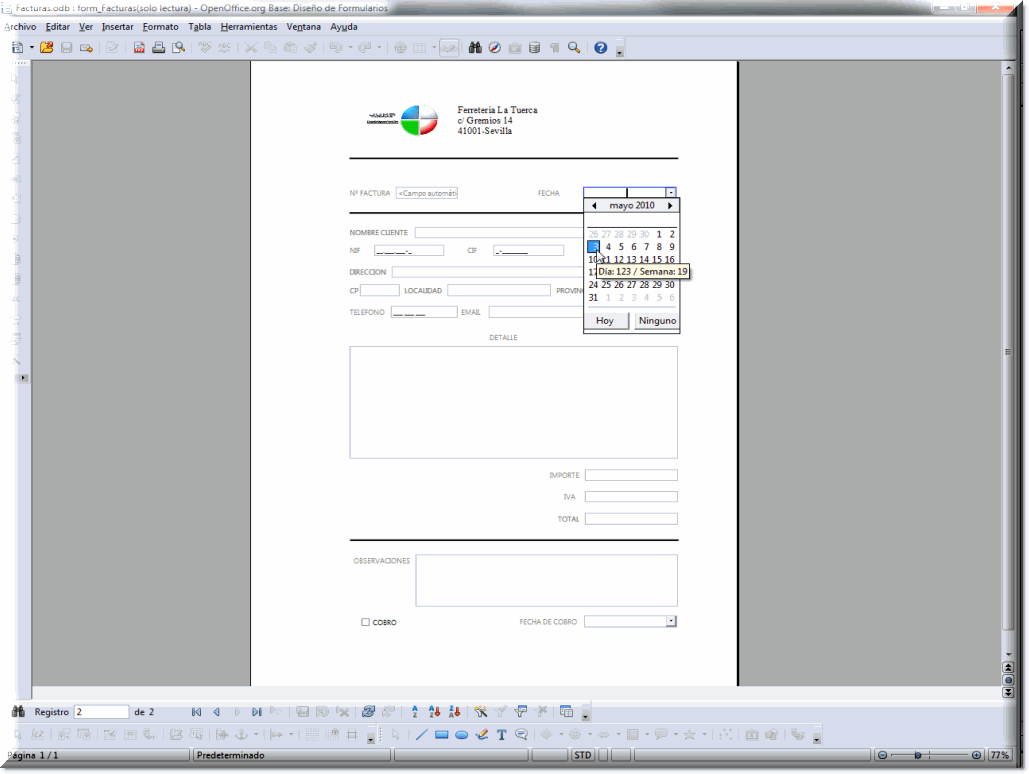Go to next month in calendar
Viewport: 1029px width, 774px height.
click(x=670, y=206)
